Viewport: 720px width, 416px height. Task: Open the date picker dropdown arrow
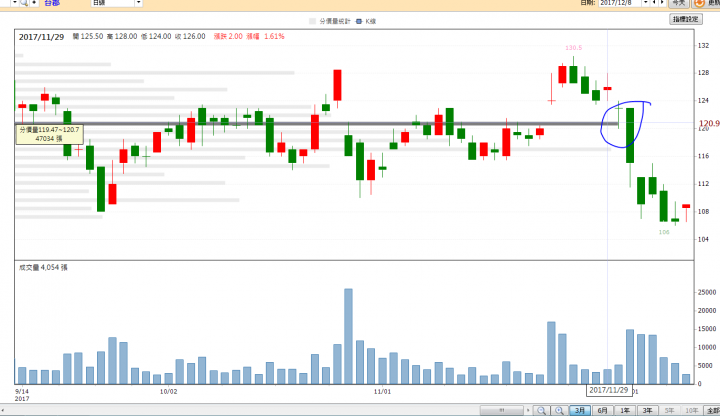(646, 3)
